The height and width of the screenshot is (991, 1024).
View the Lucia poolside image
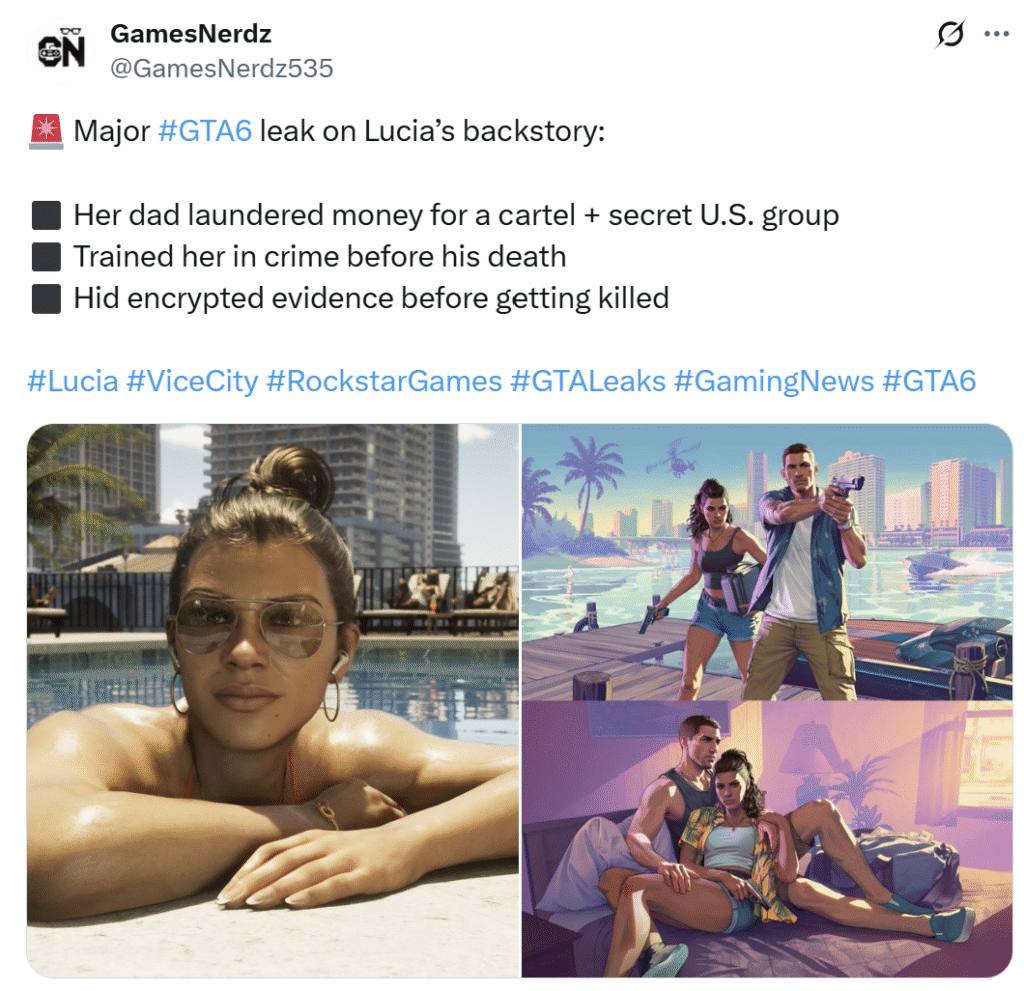[x=273, y=700]
